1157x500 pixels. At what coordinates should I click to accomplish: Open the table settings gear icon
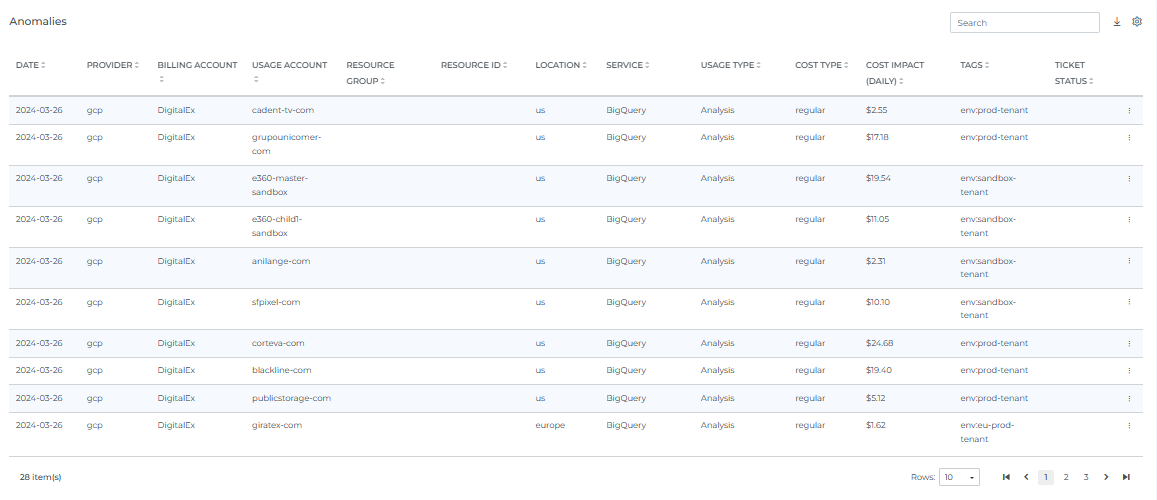point(1137,22)
